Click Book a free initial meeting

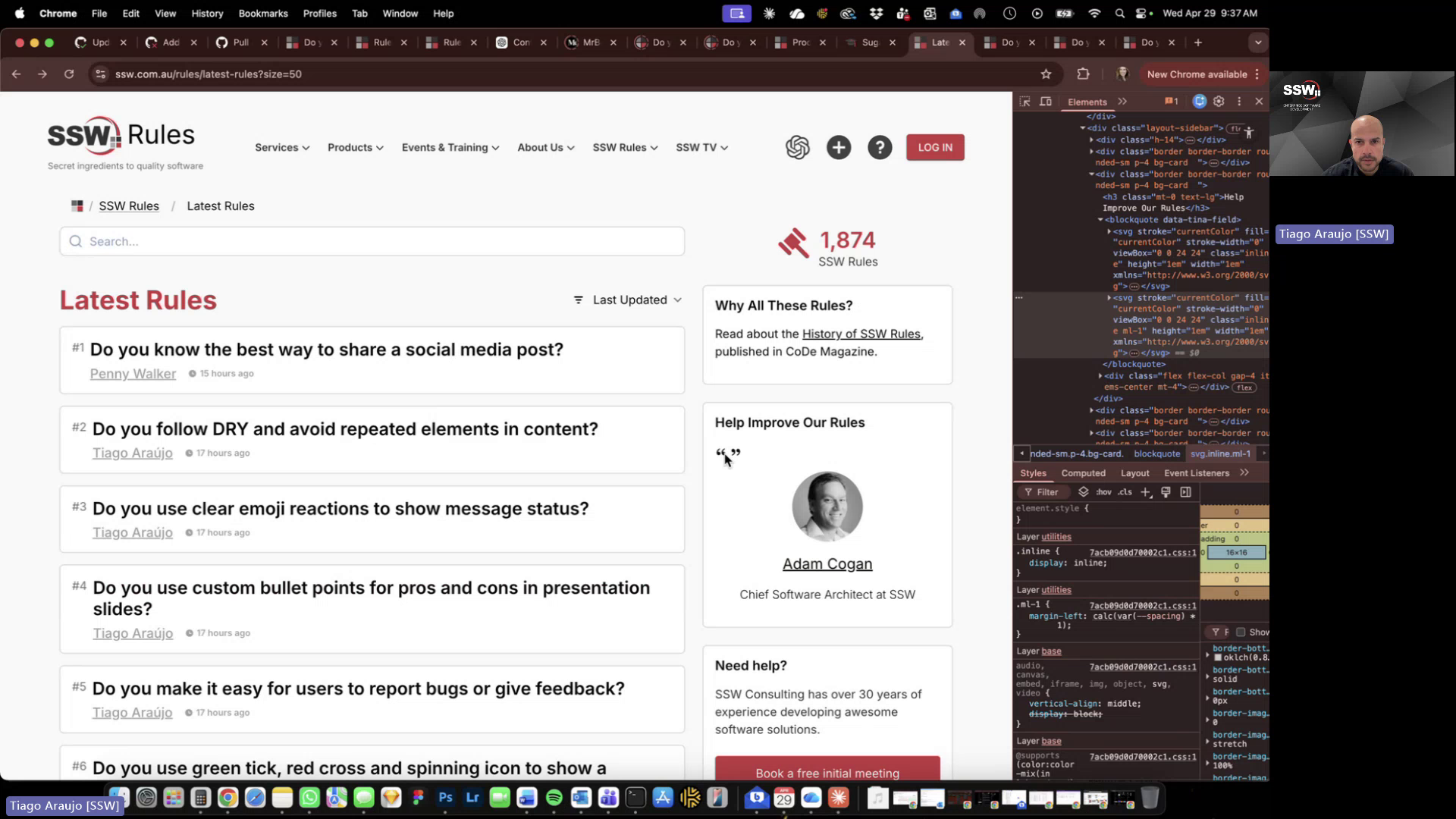click(x=827, y=769)
